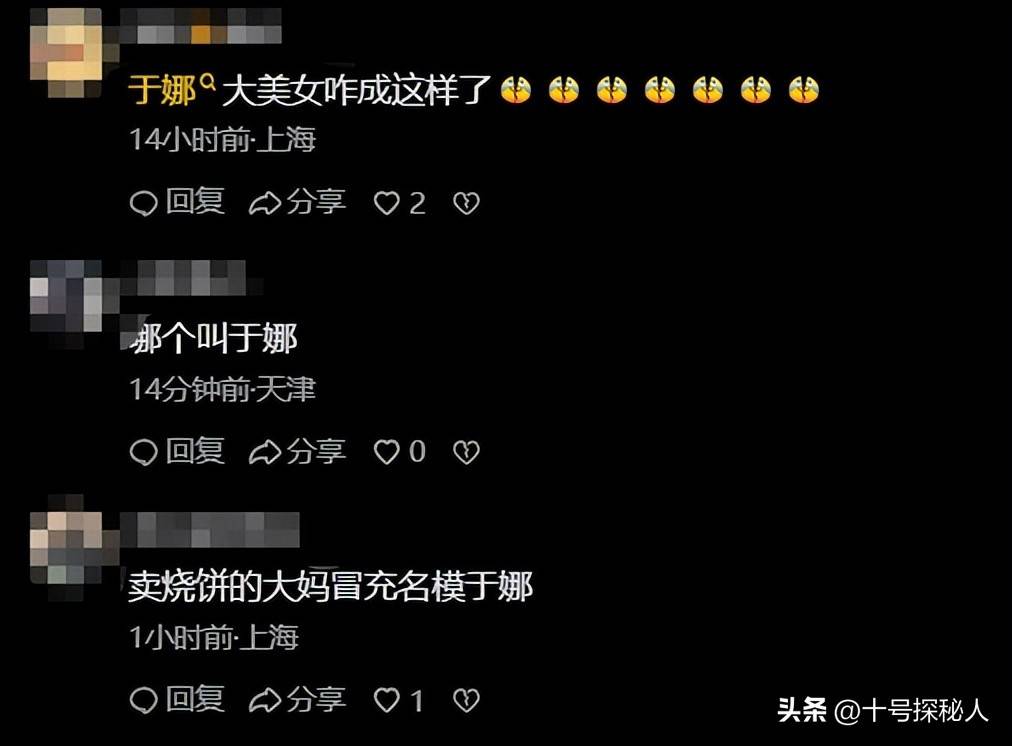Image resolution: width=1012 pixels, height=746 pixels.
Task: Open the second commenter's pixelated avatar
Action: coord(66,297)
